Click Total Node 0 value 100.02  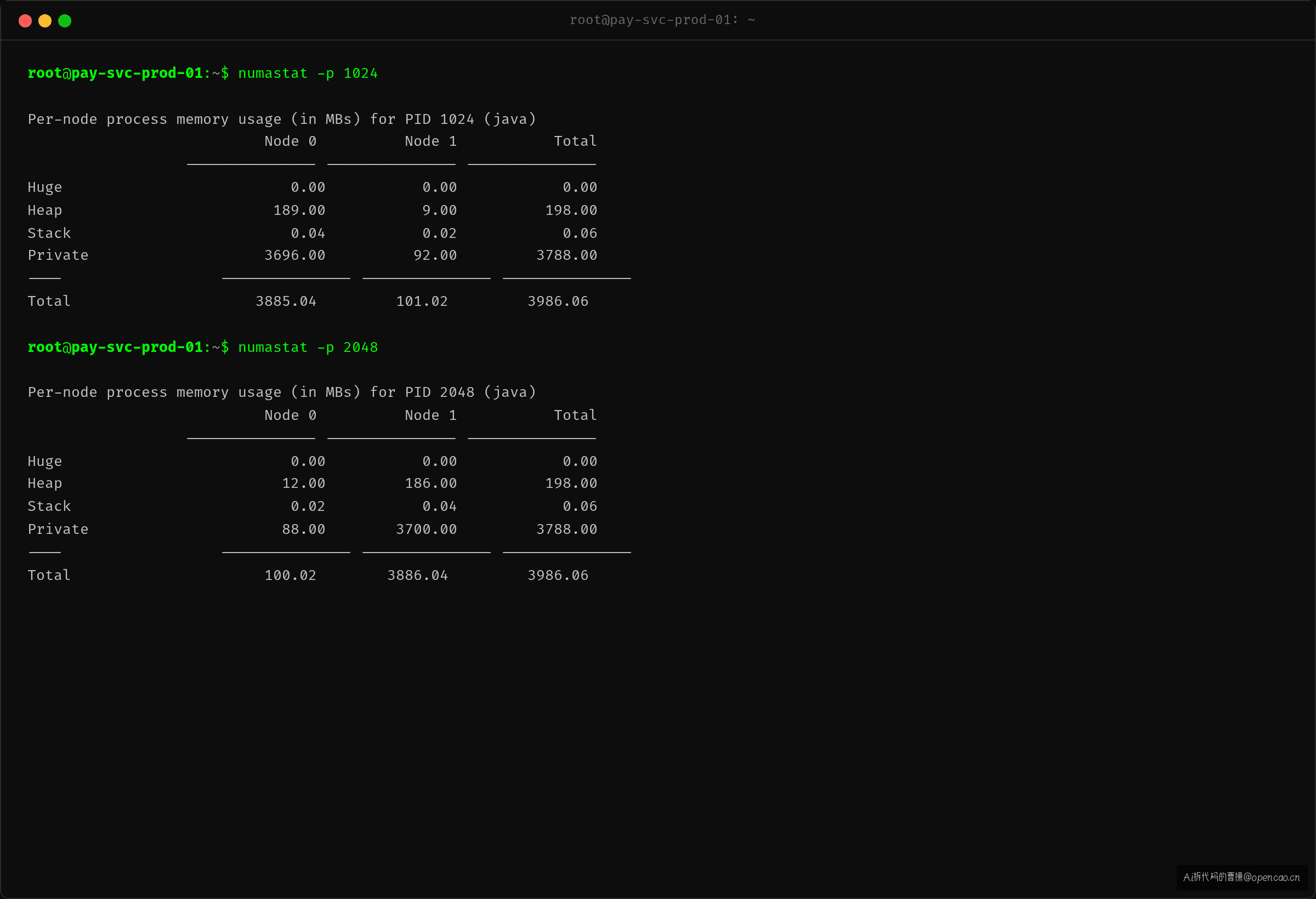coord(290,575)
